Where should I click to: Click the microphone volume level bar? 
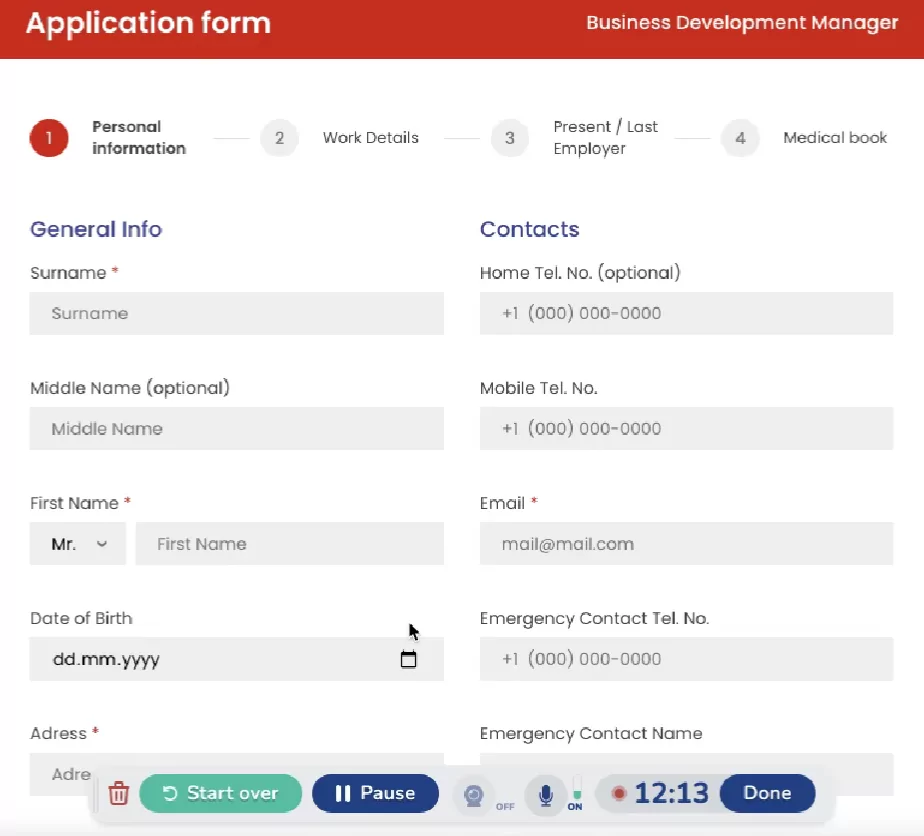point(577,787)
